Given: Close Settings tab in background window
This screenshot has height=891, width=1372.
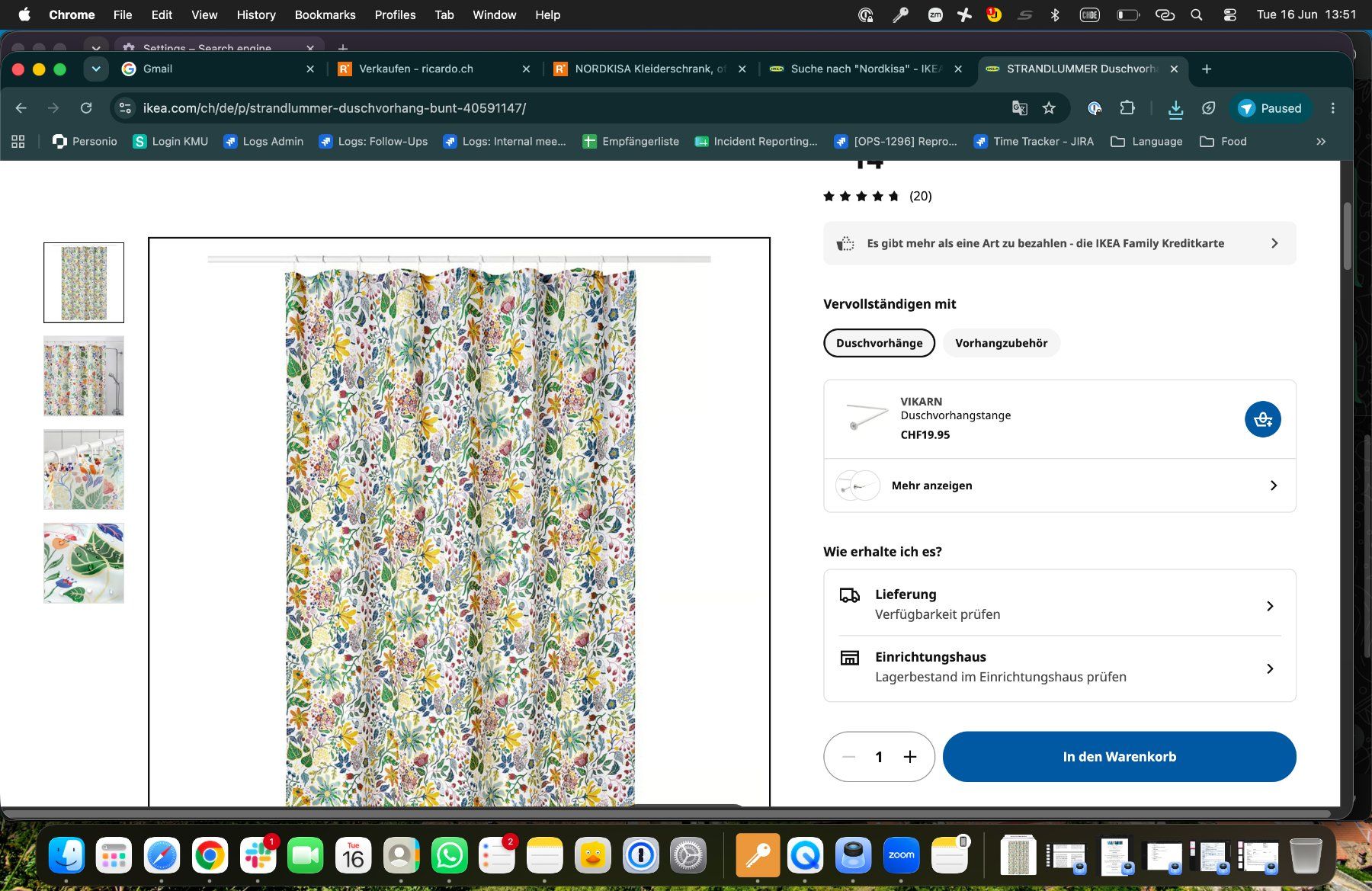Looking at the screenshot, I should (310, 48).
